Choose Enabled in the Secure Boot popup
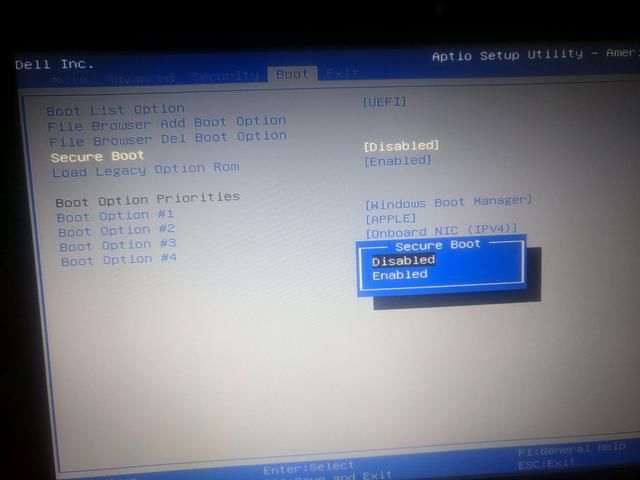The width and height of the screenshot is (640, 480). click(400, 275)
